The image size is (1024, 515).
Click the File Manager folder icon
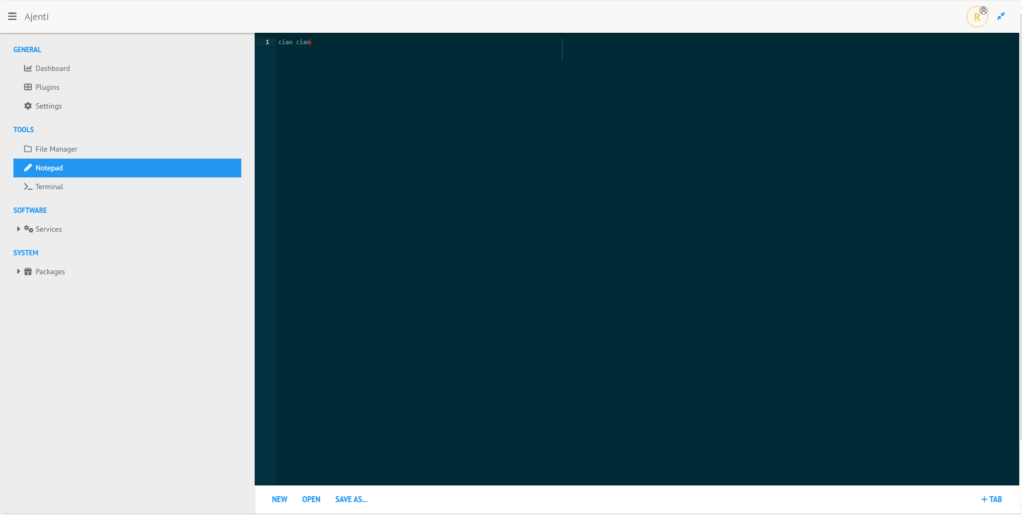pos(28,149)
